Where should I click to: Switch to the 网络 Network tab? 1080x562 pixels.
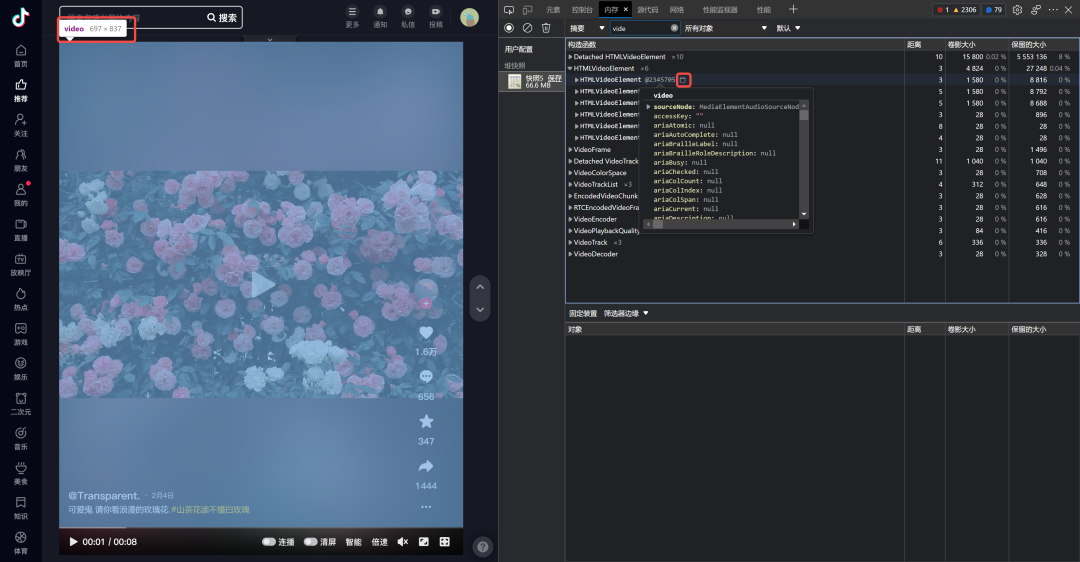(x=677, y=10)
